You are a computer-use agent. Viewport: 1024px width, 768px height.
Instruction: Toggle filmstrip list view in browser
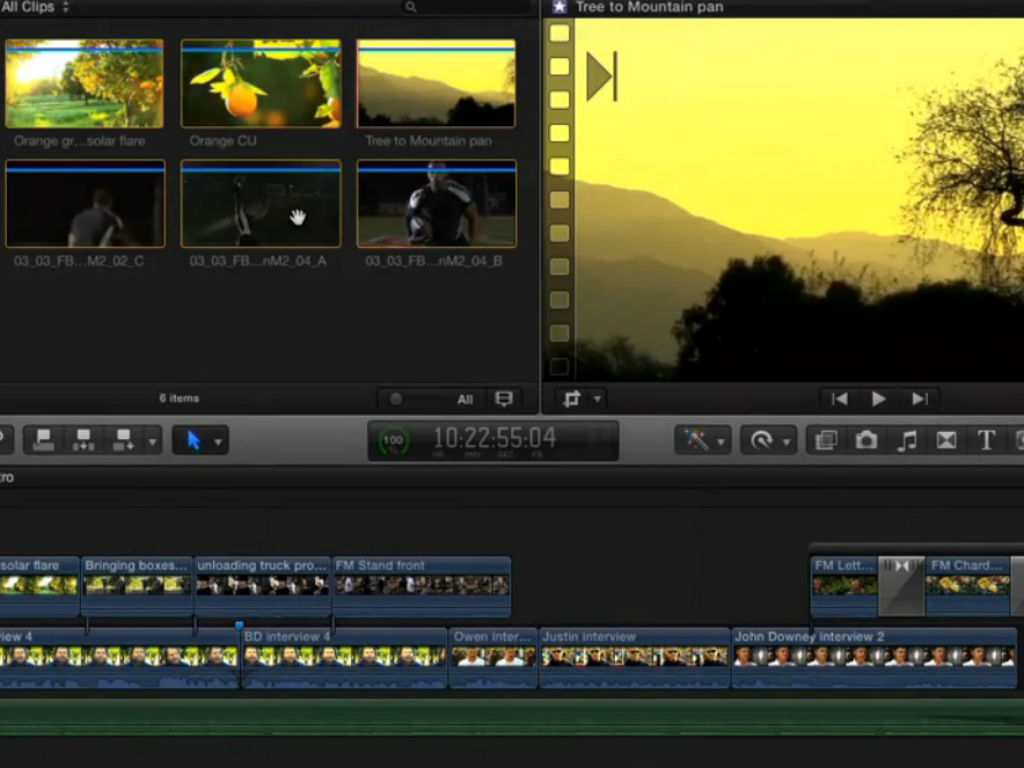(x=504, y=398)
